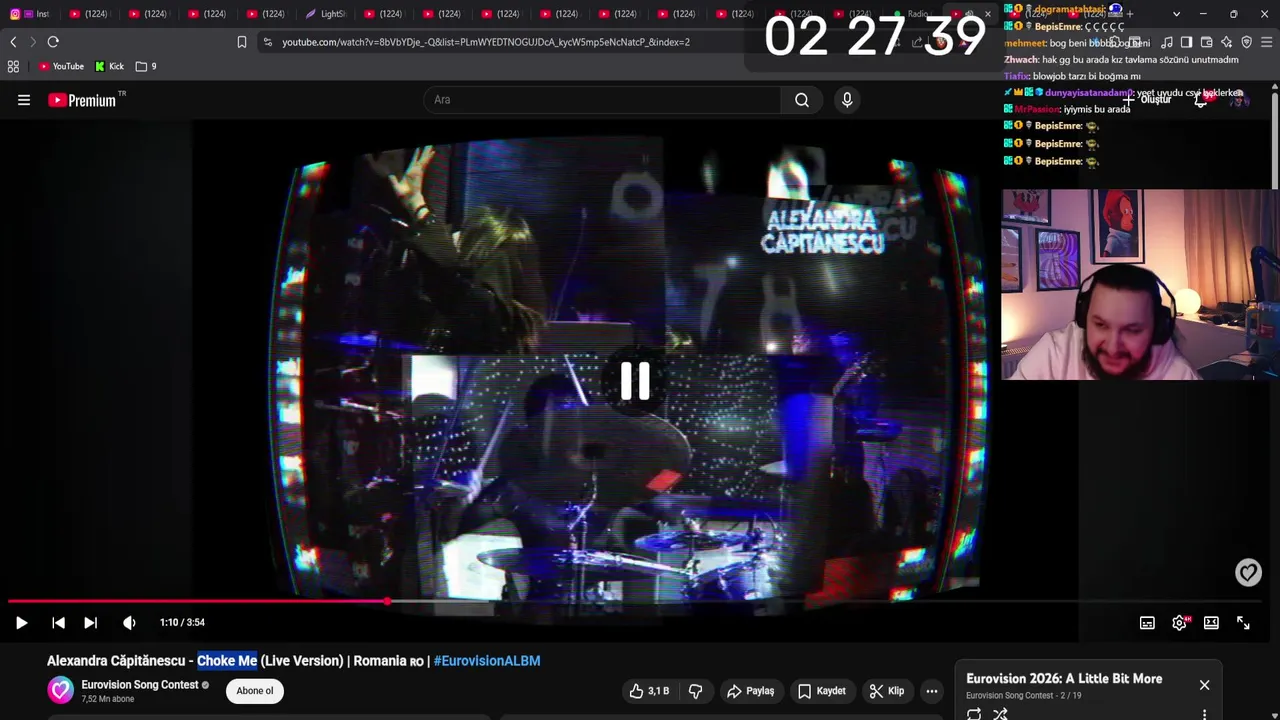Viewport: 1280px width, 720px height.
Task: Click the Oluştur create button
Action: (1148, 100)
